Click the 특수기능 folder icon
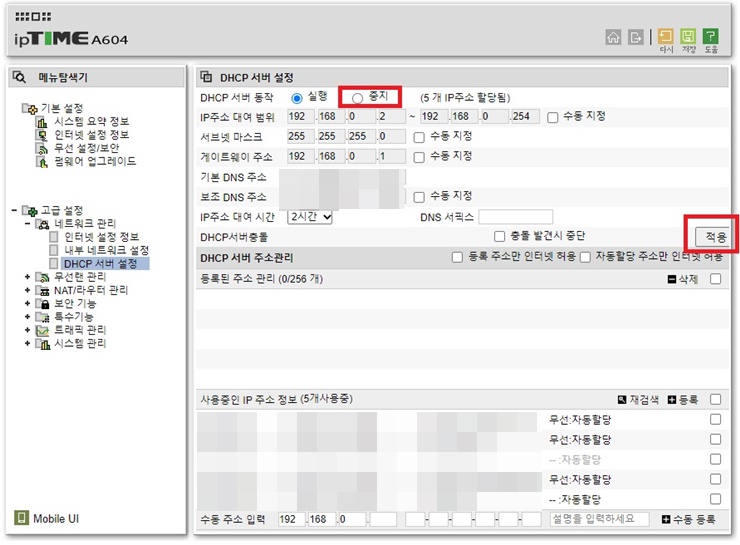Viewport: 740px width, 545px height. [x=42, y=317]
